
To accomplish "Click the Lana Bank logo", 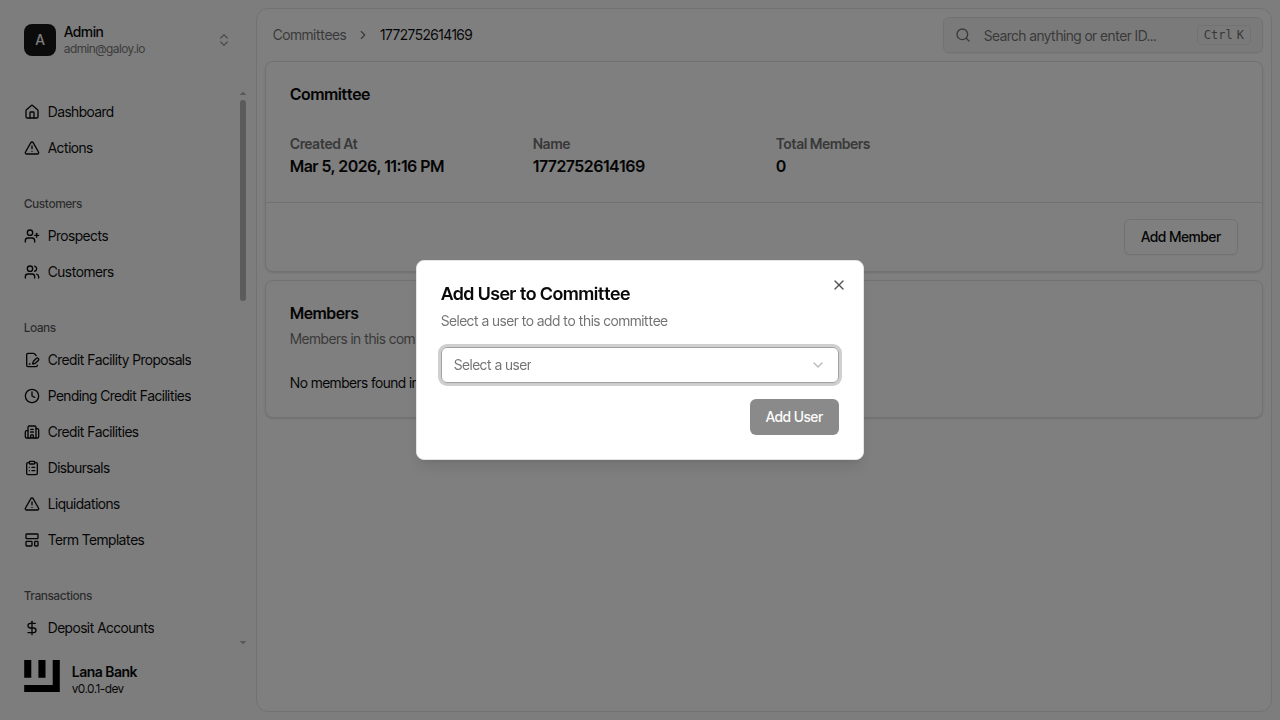I will [x=41, y=676].
